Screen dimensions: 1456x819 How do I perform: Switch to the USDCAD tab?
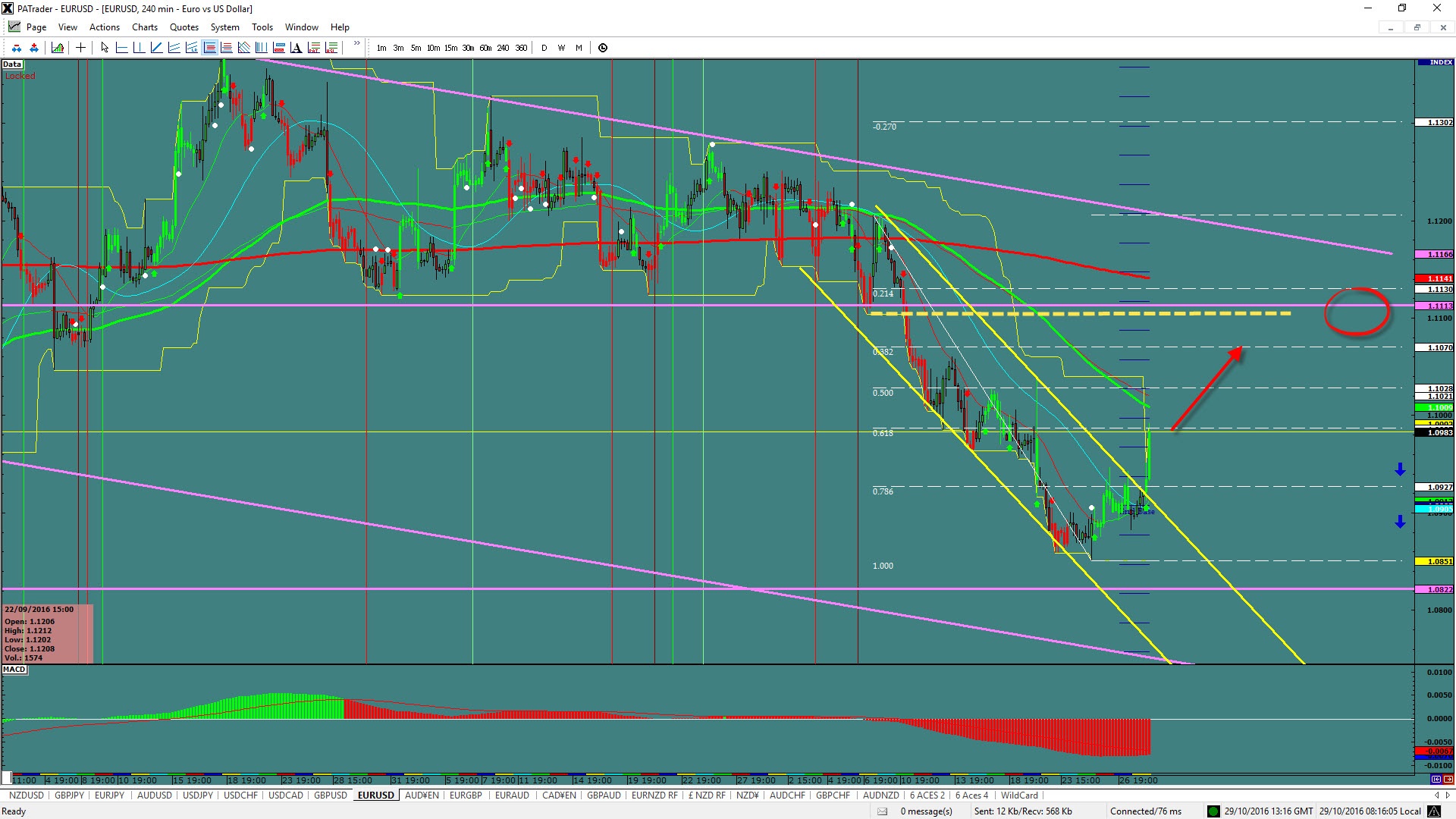coord(286,795)
